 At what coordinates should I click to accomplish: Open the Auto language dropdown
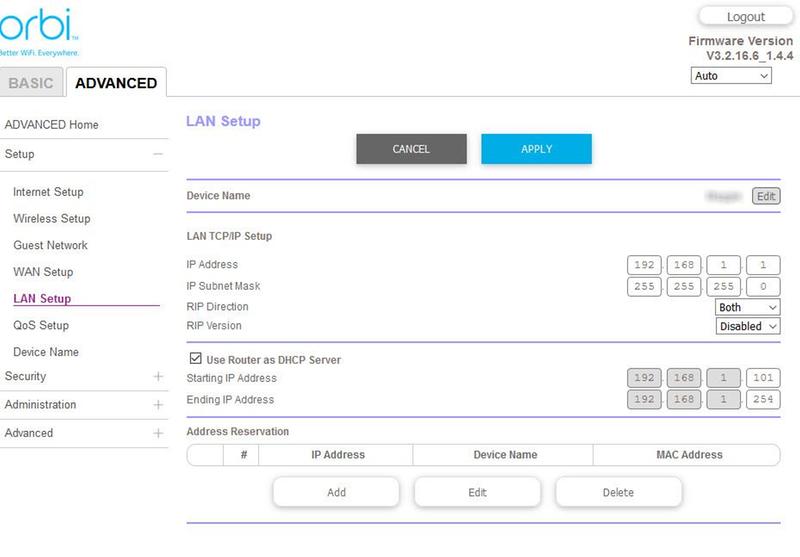[x=731, y=76]
